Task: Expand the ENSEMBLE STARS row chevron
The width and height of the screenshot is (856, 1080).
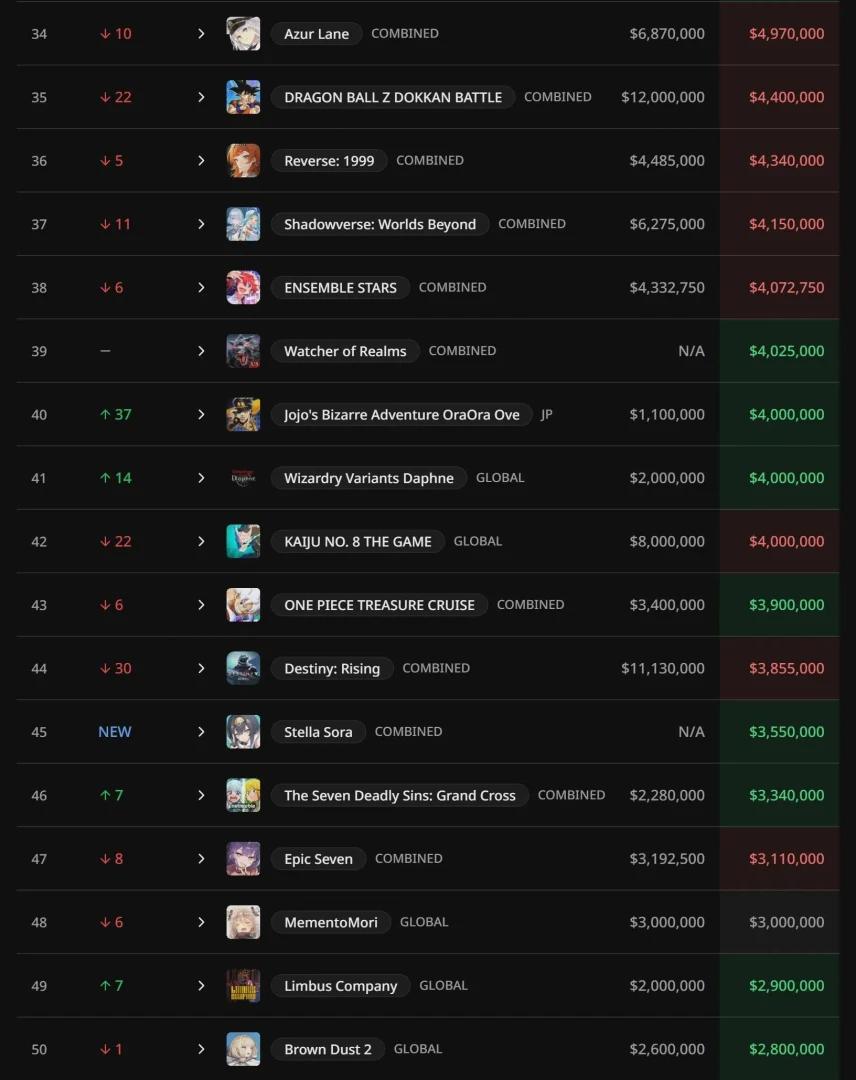Action: pyautogui.click(x=201, y=288)
